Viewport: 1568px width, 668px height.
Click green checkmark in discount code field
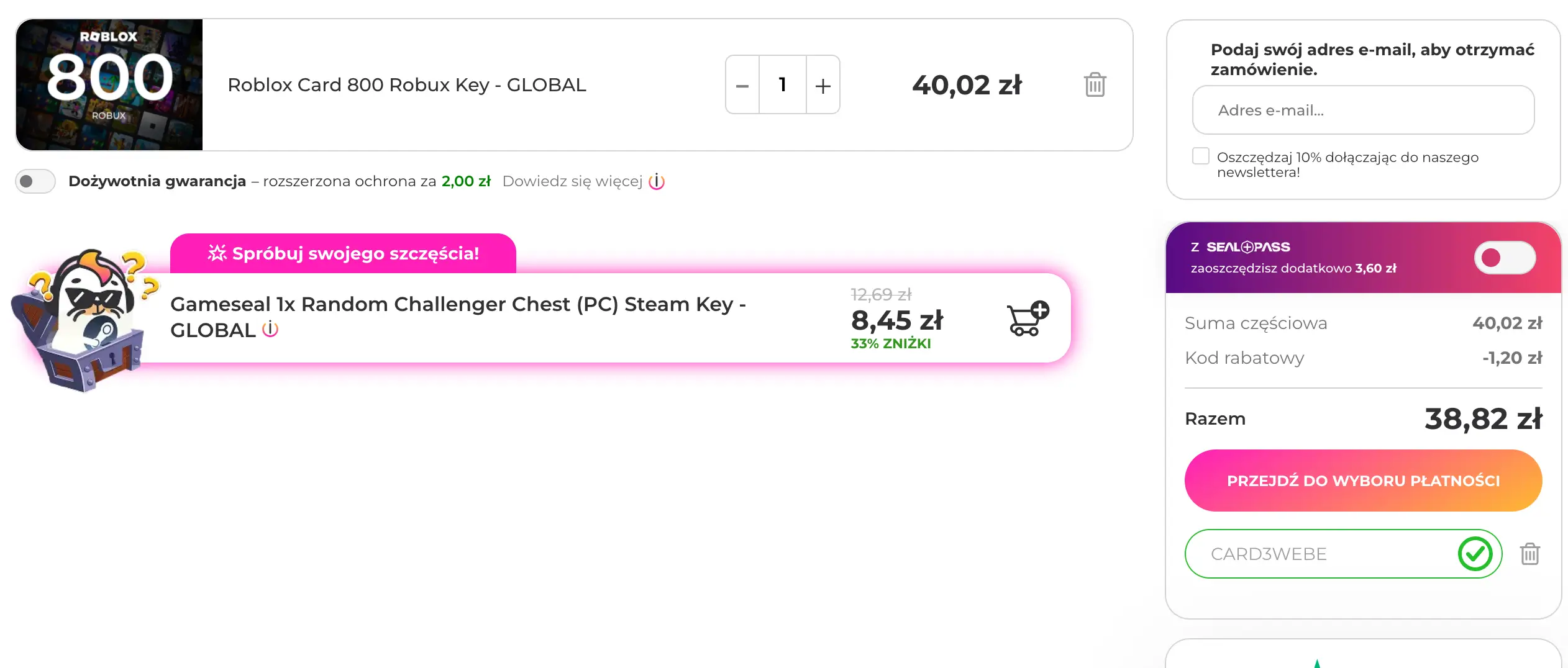[x=1475, y=554]
